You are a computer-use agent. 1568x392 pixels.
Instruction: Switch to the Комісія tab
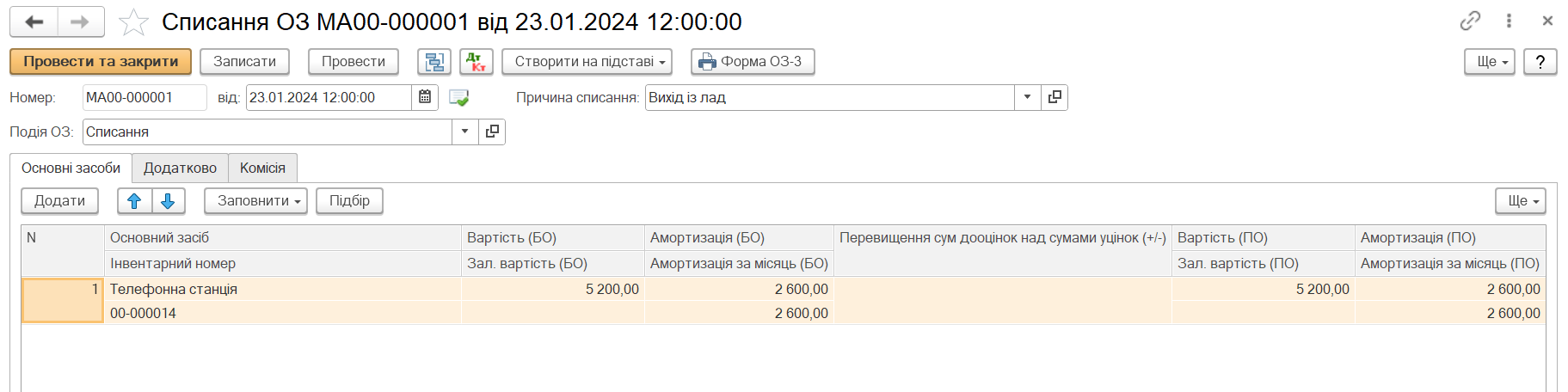click(262, 168)
